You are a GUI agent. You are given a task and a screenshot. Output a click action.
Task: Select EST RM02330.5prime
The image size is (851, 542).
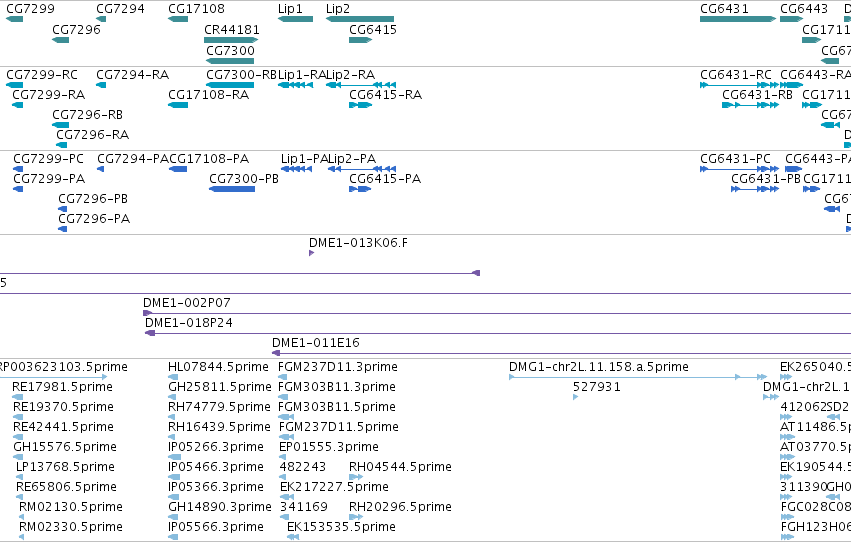click(x=21, y=538)
